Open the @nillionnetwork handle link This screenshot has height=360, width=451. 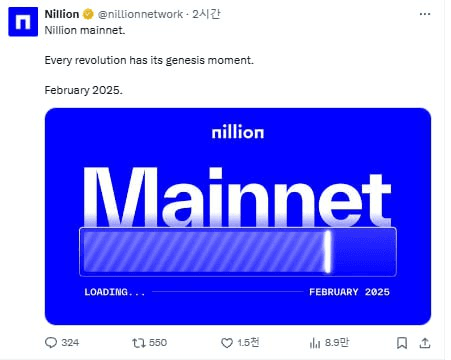tap(140, 14)
